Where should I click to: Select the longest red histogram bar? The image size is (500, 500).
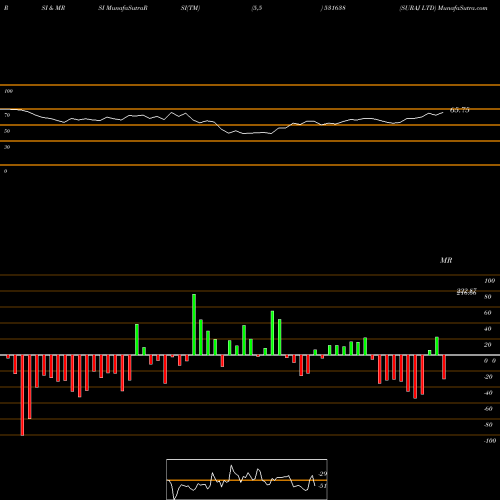coord(22,395)
